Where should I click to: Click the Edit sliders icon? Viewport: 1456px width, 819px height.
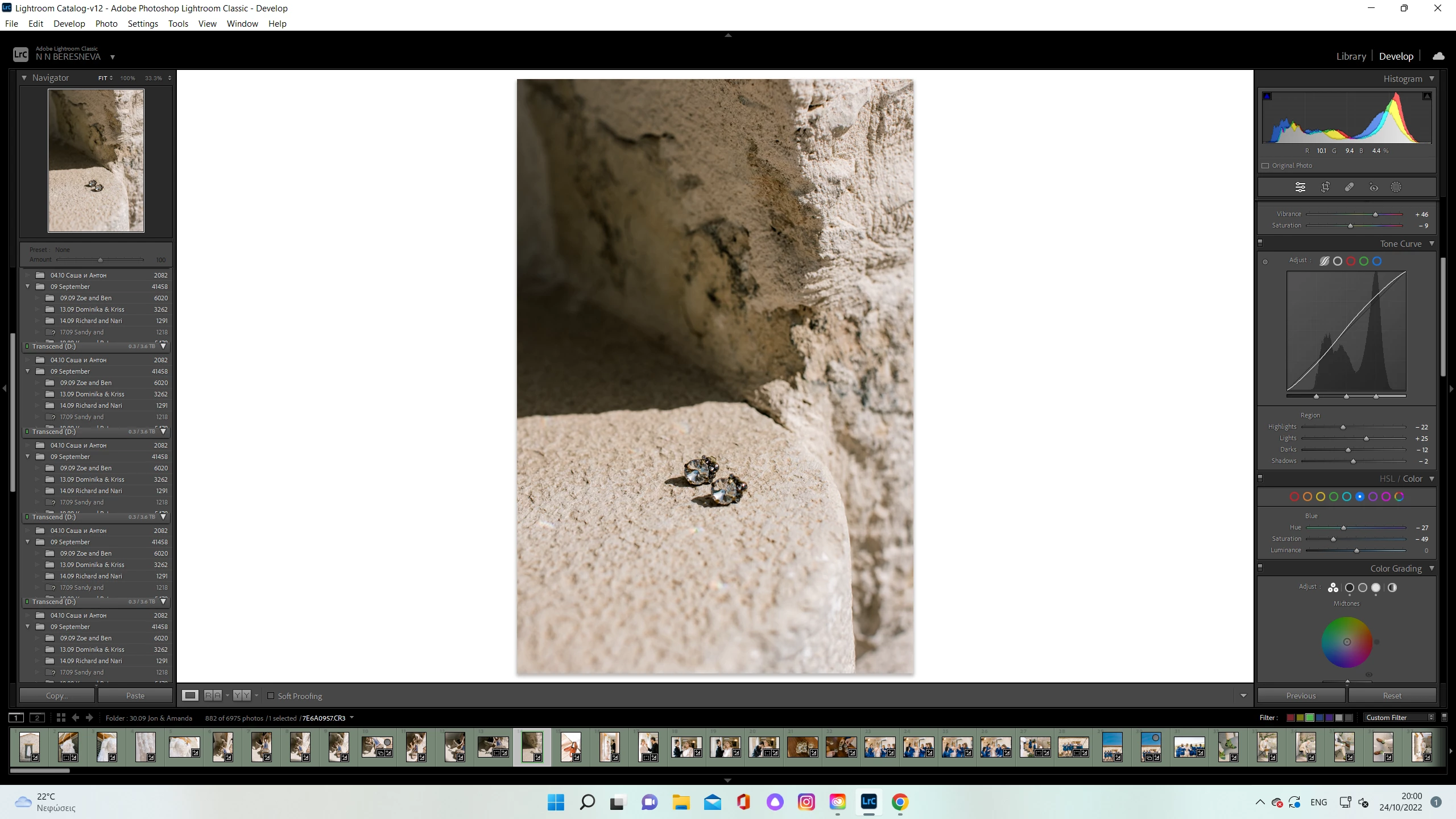(1300, 187)
